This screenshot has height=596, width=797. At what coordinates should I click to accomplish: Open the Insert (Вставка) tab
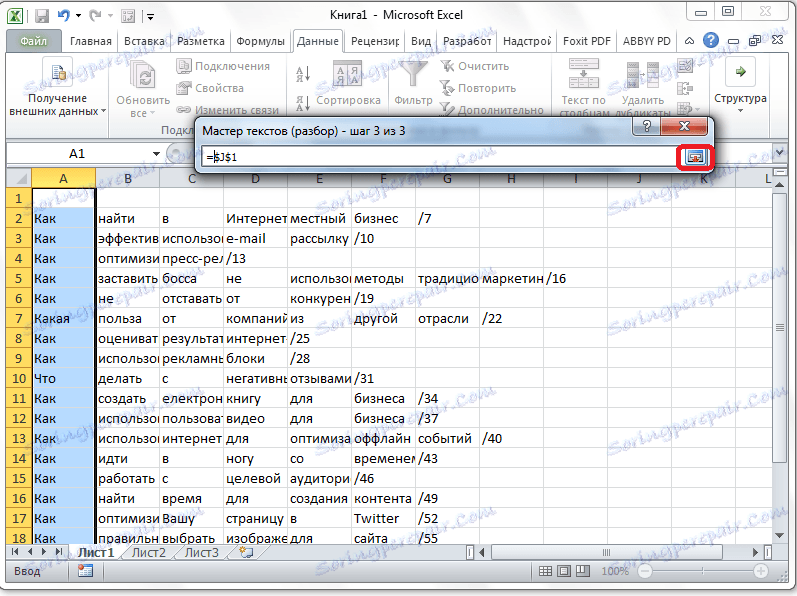point(144,41)
